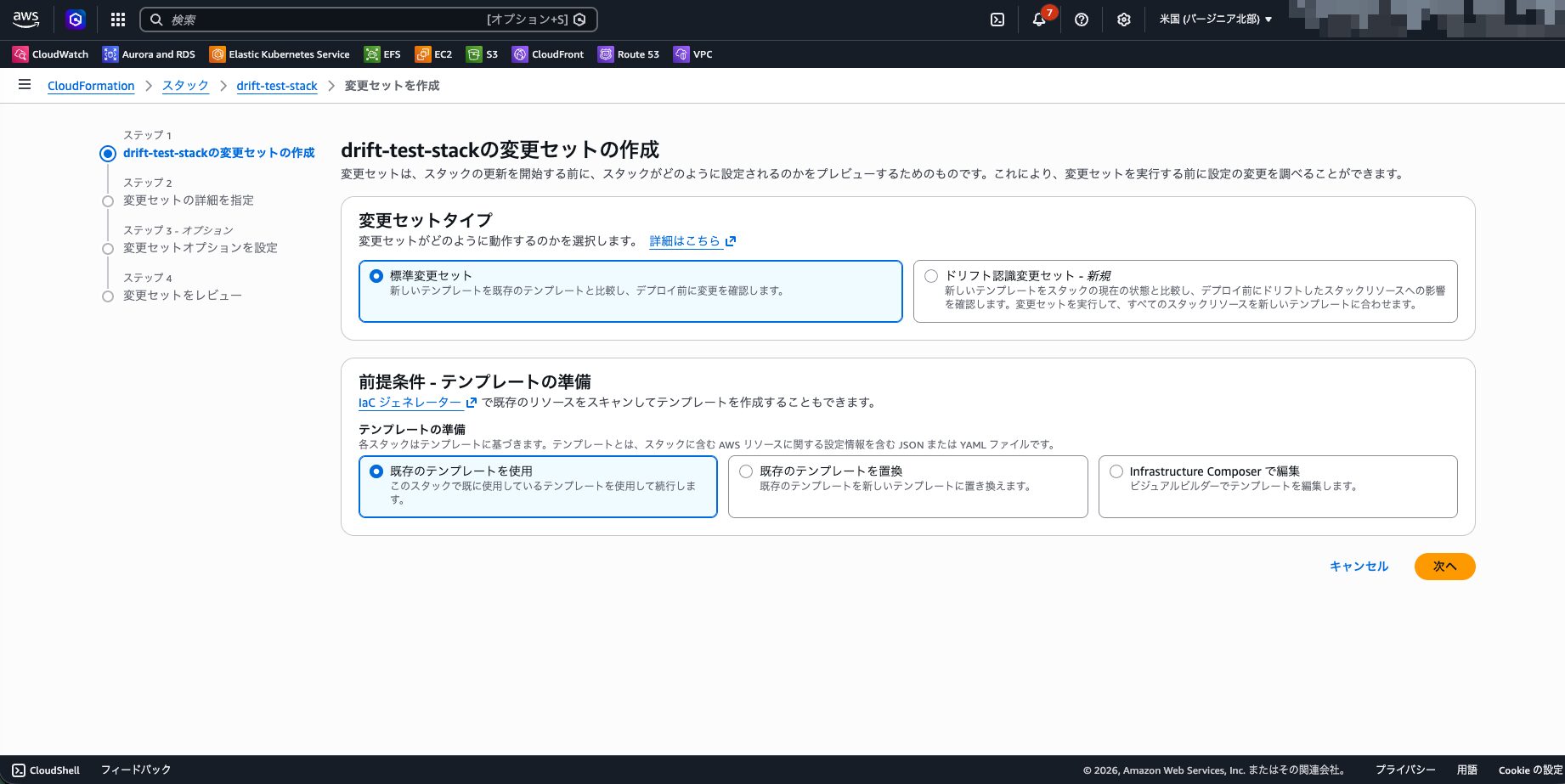
Task: Open the EC2 favorites bar item
Action: click(x=433, y=54)
